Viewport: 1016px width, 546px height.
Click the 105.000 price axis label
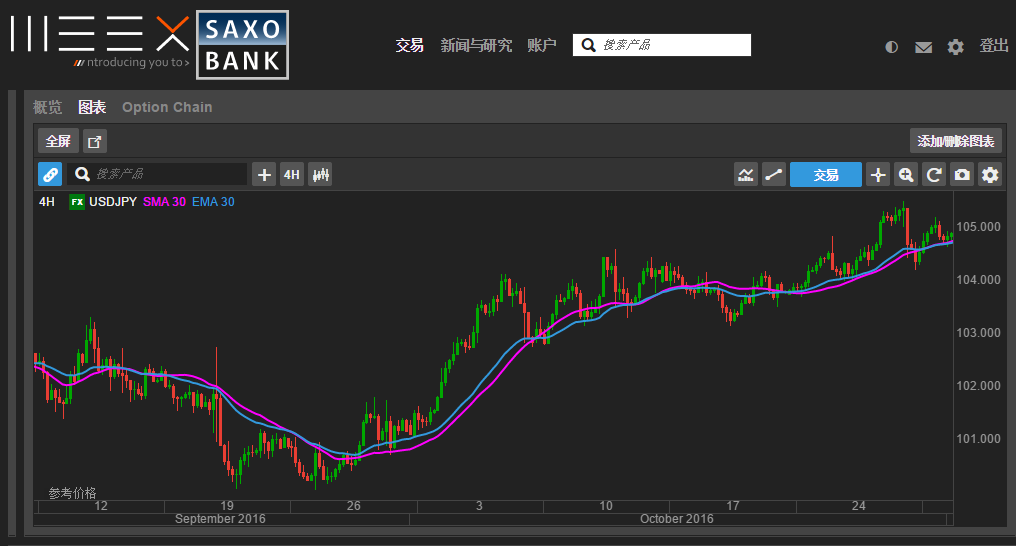tap(978, 227)
